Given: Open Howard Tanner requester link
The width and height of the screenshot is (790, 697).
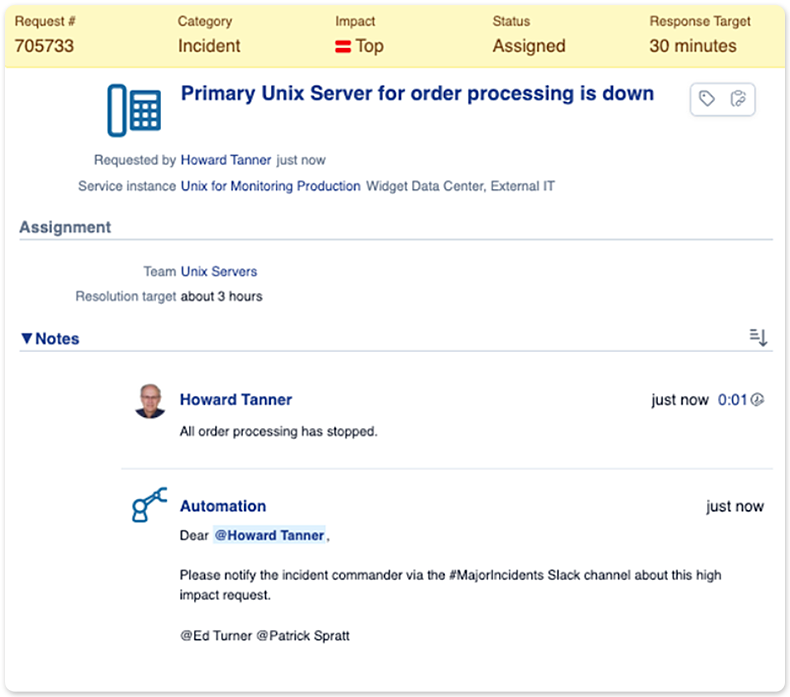Looking at the screenshot, I should point(226,160).
